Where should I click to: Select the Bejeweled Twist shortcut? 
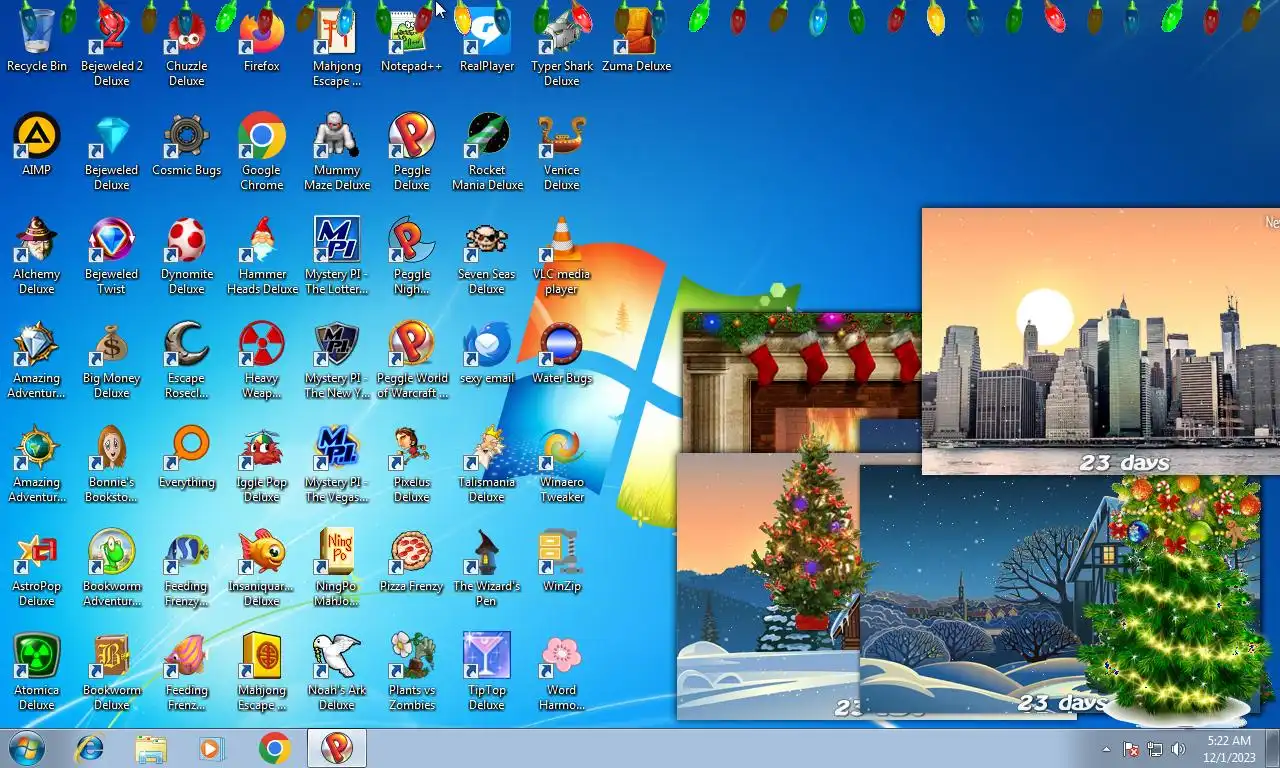tap(112, 255)
